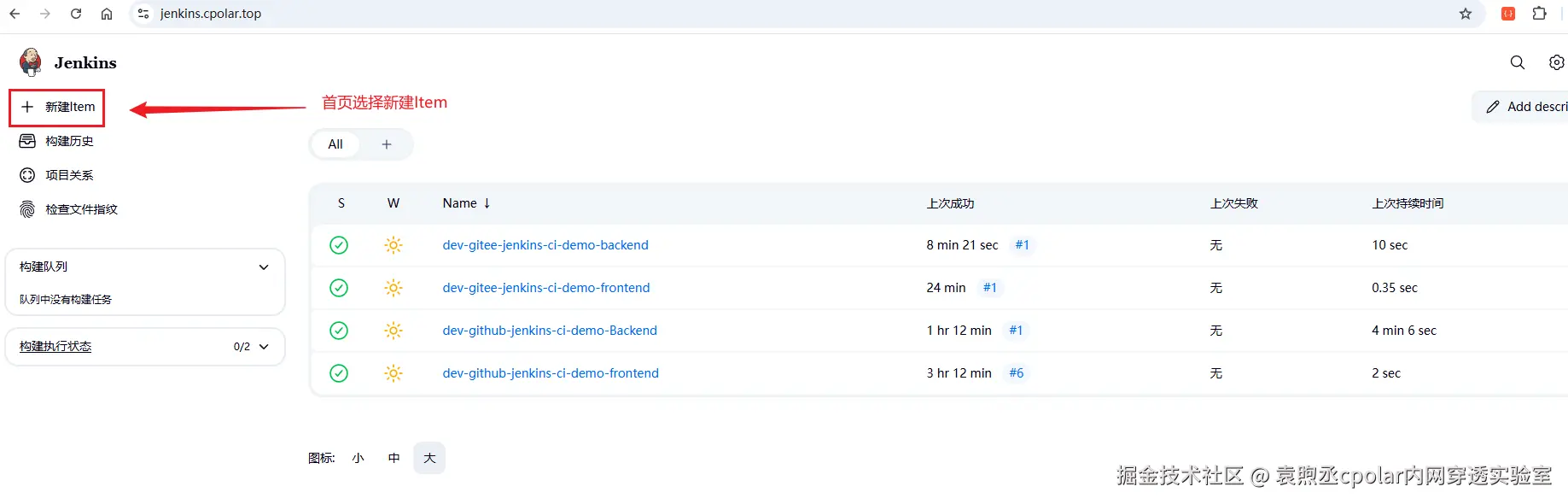Click the 3 hr 12 min cell
This screenshot has height=504, width=1568.
tap(959, 373)
